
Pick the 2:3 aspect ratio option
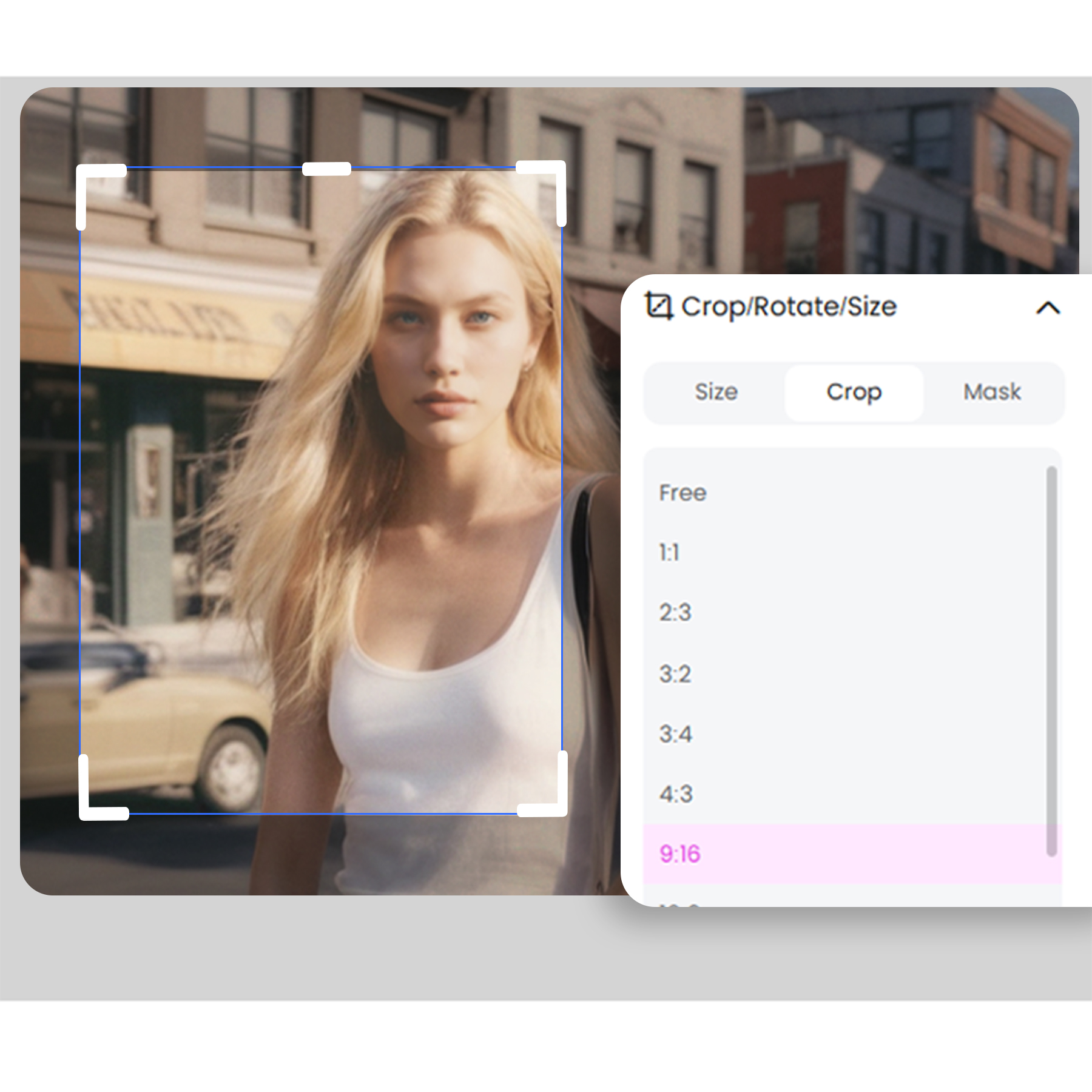(x=675, y=613)
